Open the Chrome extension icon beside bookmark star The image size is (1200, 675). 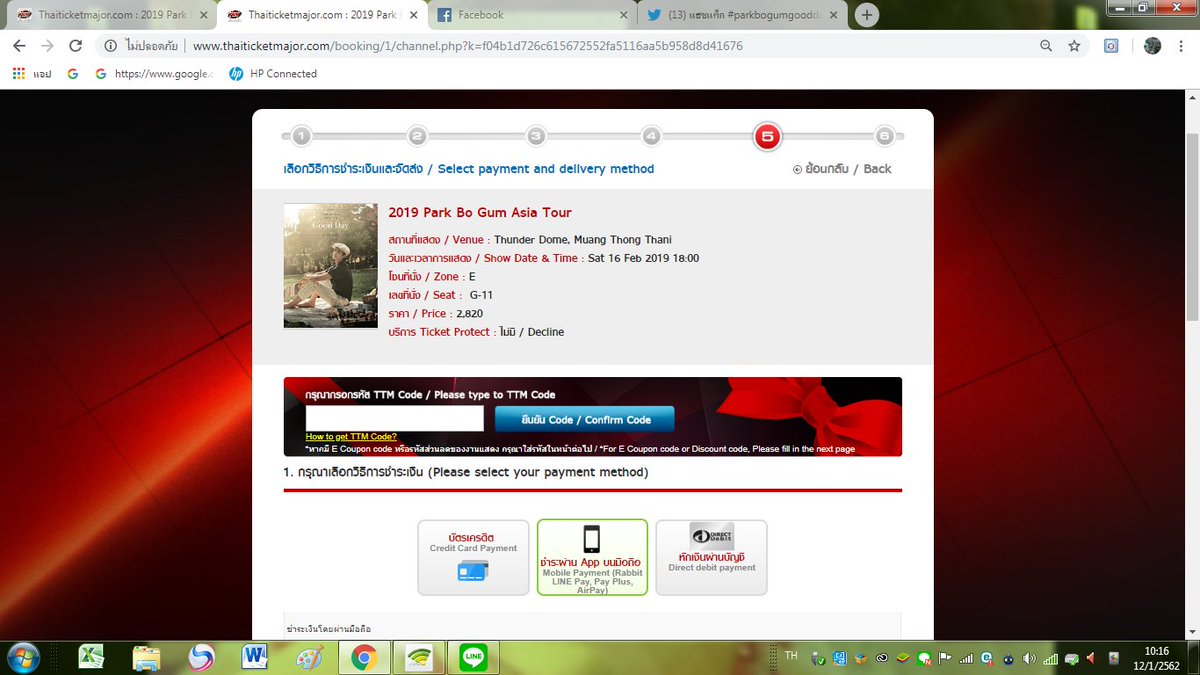1111,46
